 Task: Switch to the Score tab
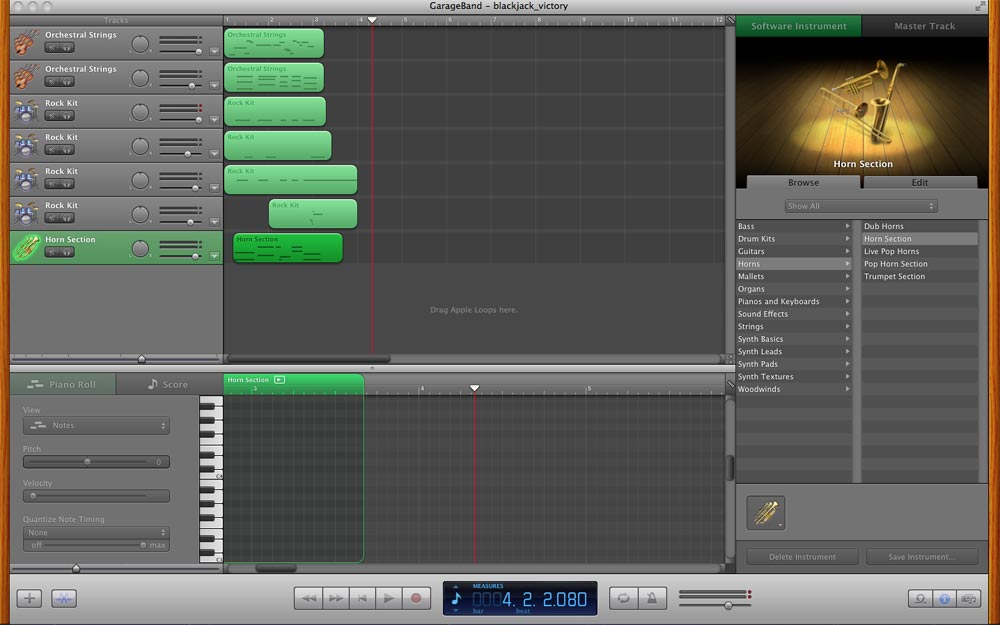tap(169, 385)
